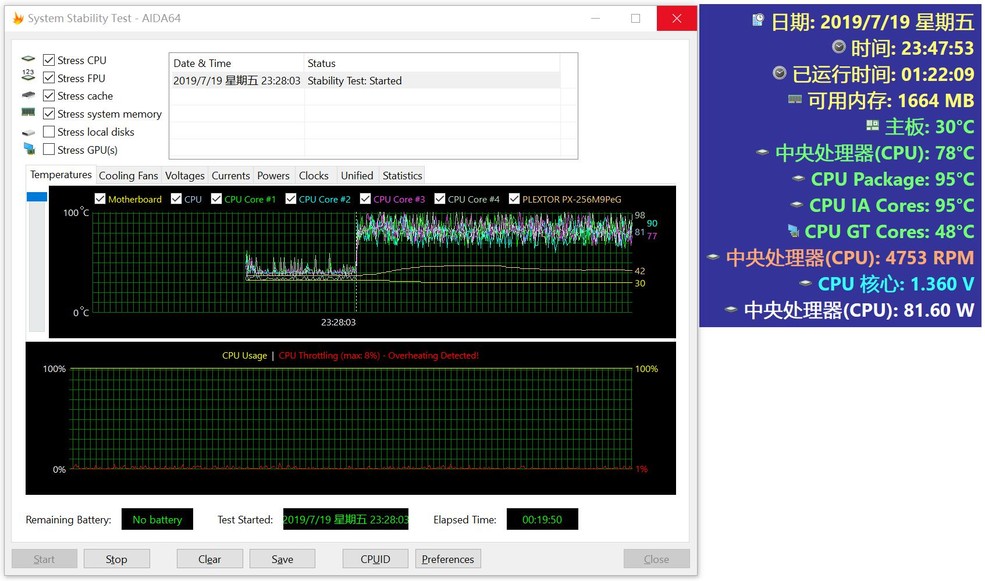985x581 pixels.
Task: Click the GPU icon beside CPU GT Cores: 48°C
Action: coord(793,231)
